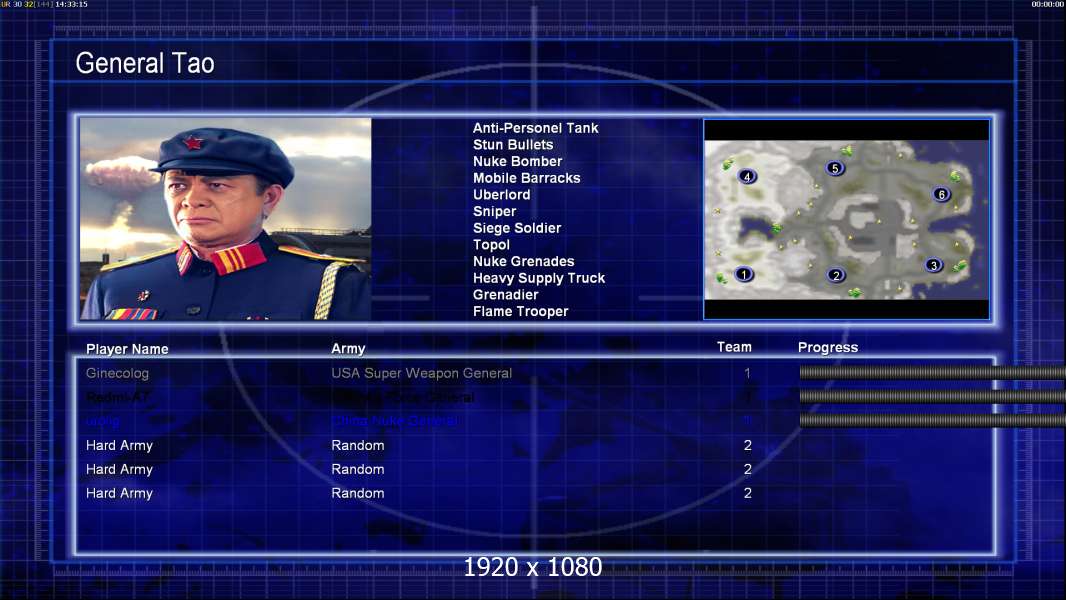This screenshot has height=600, width=1066.
Task: Click the Ginecolog player name
Action: [x=117, y=373]
